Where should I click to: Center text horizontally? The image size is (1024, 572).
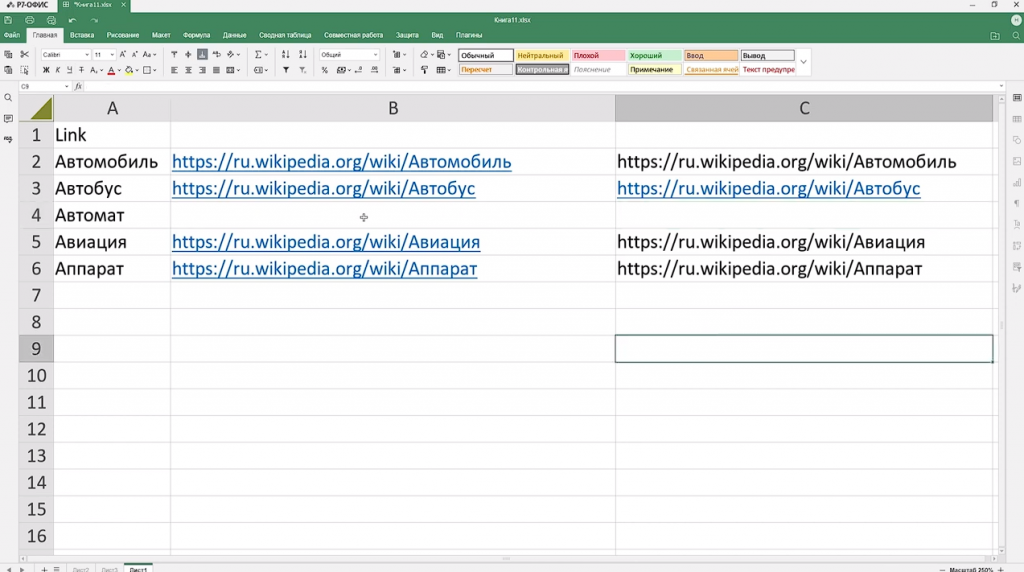tap(188, 70)
